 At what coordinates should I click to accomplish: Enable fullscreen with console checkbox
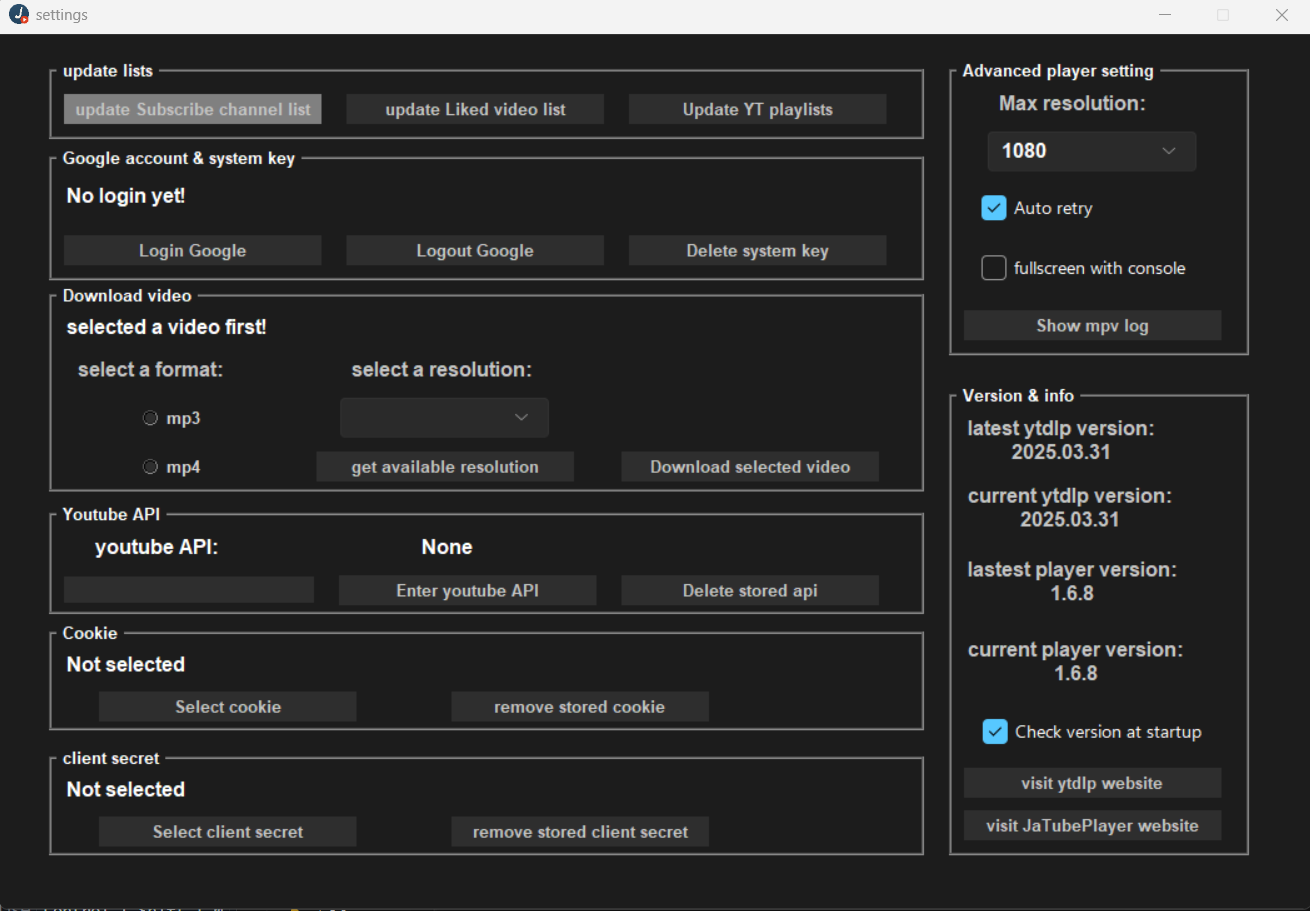(993, 268)
